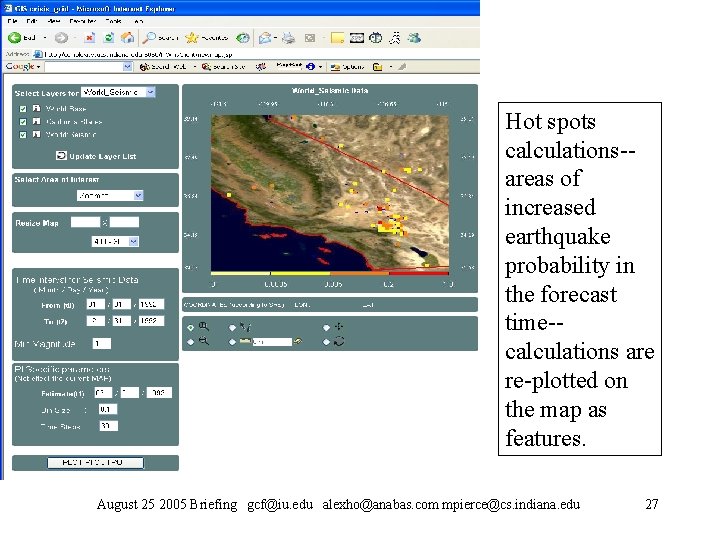Click the apply scale icon beside scale field

click(298, 341)
